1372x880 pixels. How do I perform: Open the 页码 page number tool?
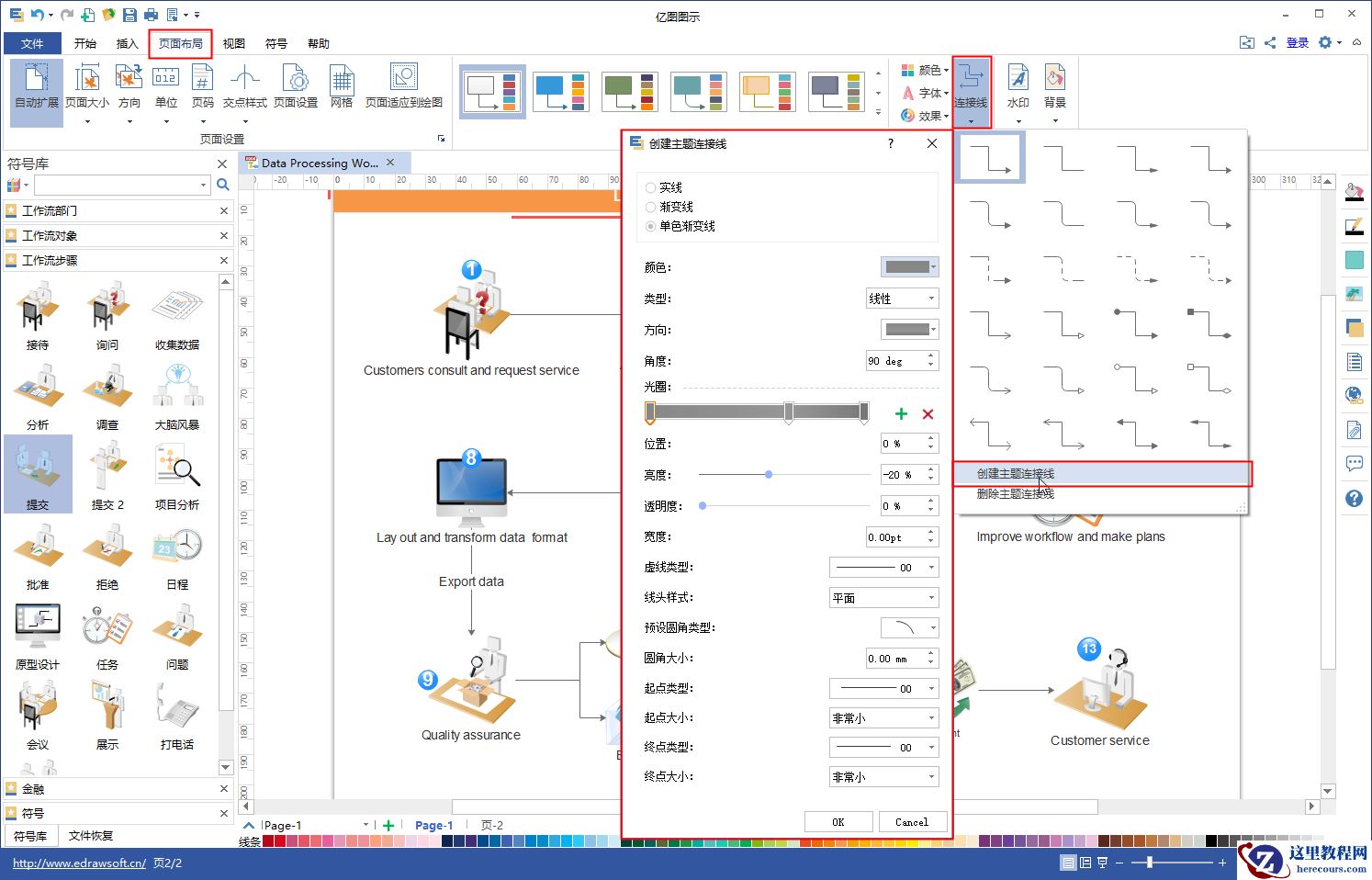pos(203,93)
